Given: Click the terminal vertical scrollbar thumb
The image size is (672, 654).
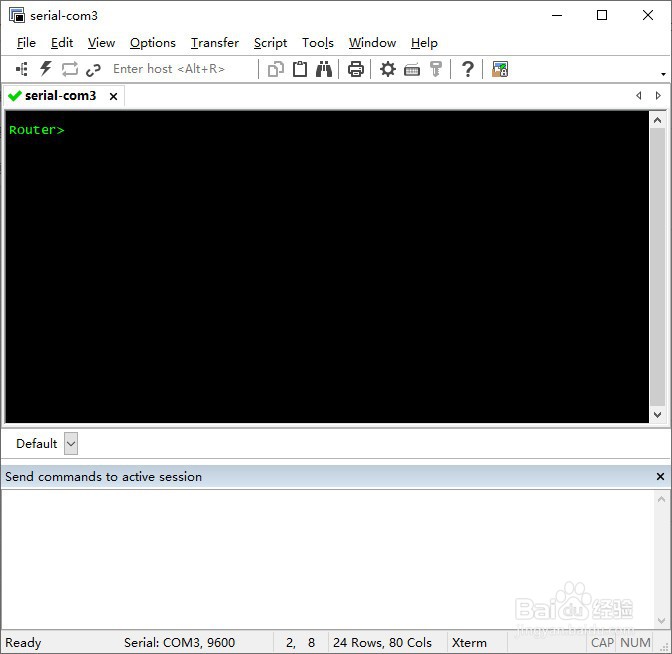Looking at the screenshot, I should tap(657, 267).
